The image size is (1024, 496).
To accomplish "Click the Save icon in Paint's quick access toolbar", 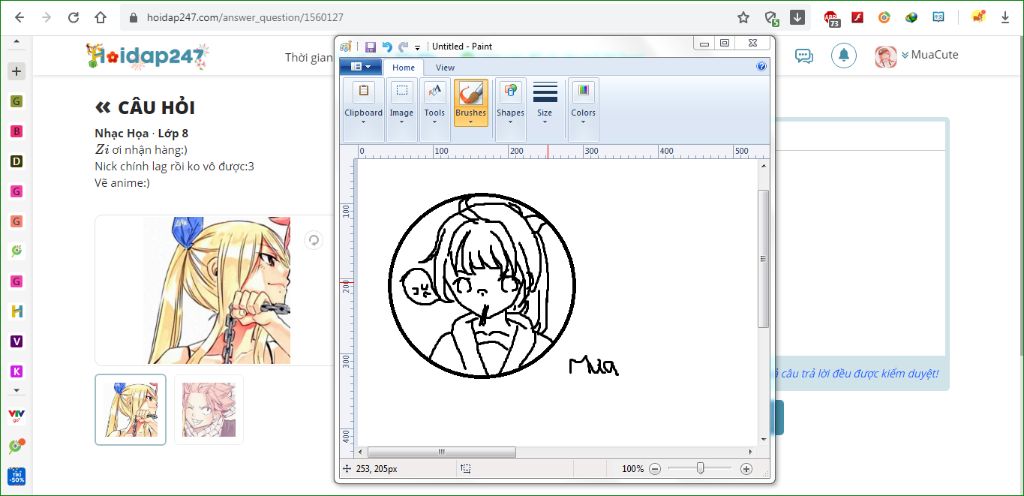I will coord(370,46).
